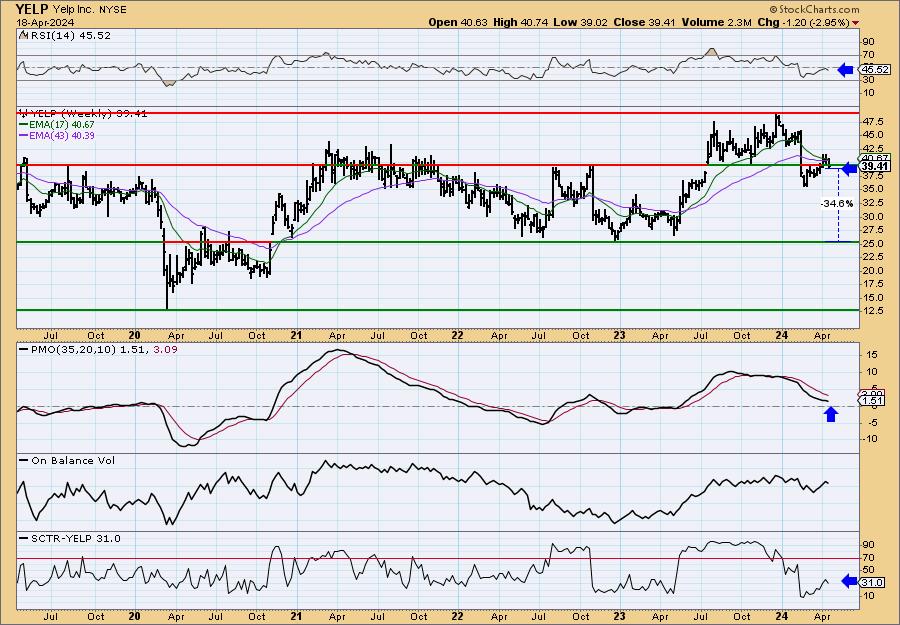The height and width of the screenshot is (625, 900).
Task: Click the -10 label on the PMO axis
Action: pos(870,438)
